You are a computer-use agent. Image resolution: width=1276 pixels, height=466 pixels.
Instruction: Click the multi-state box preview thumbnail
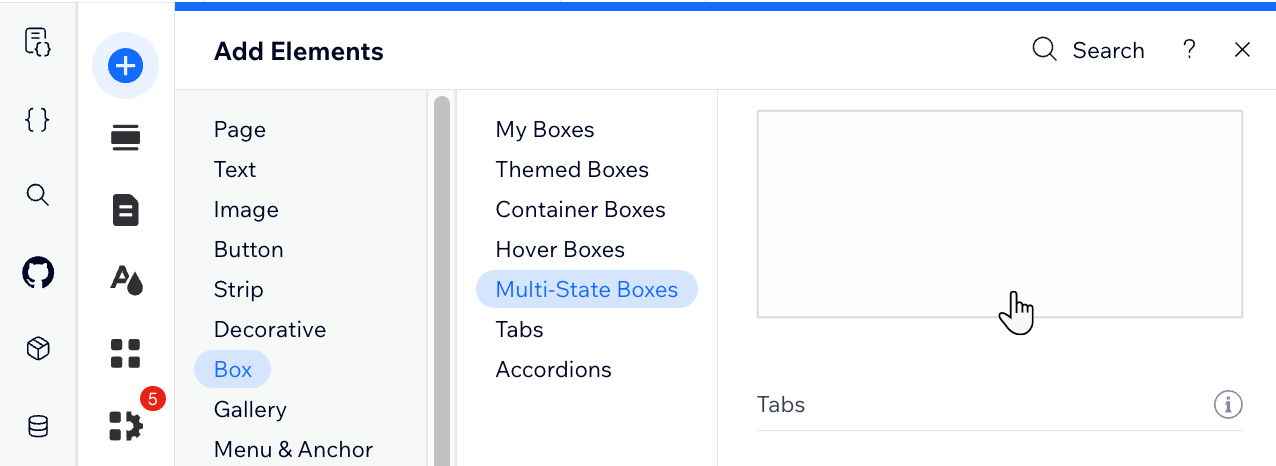pos(1000,214)
